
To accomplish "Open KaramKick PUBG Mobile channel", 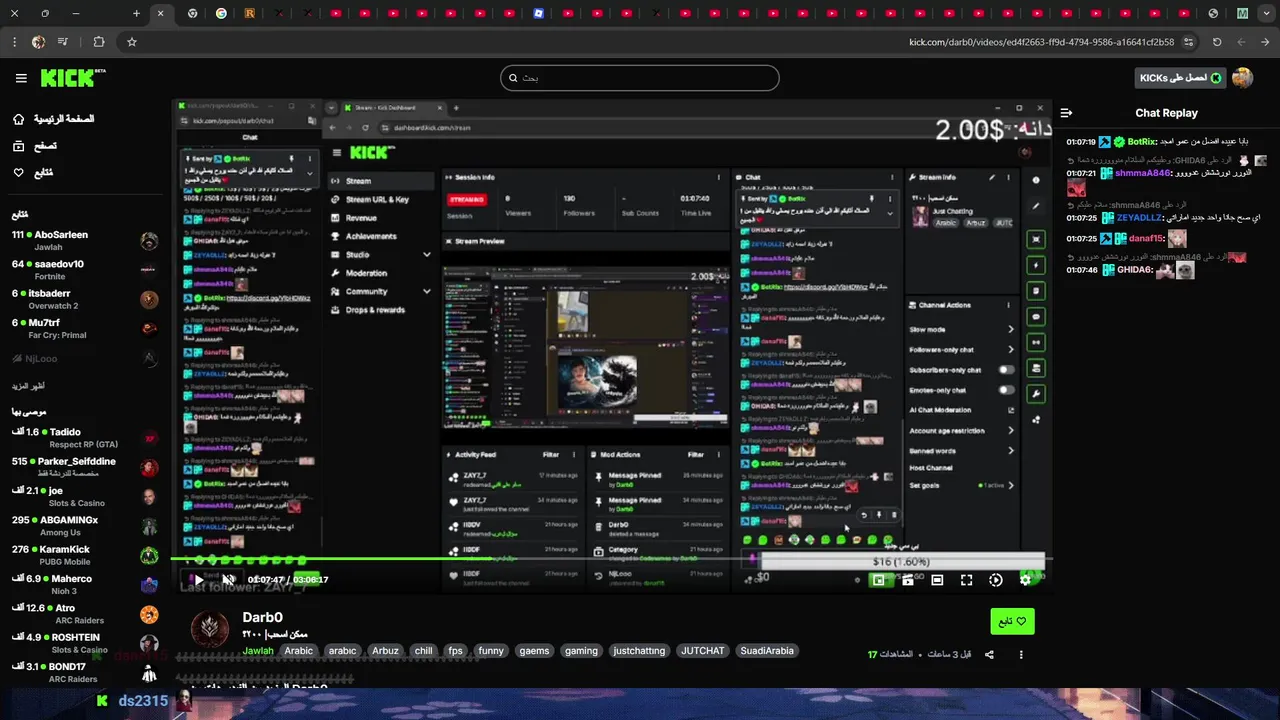I will pyautogui.click(x=85, y=555).
